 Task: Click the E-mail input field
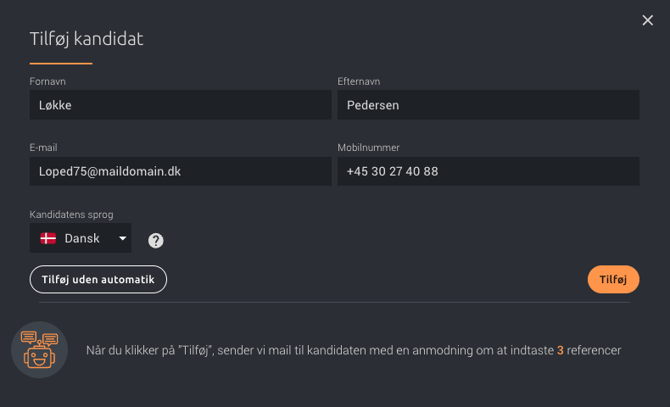coord(180,171)
